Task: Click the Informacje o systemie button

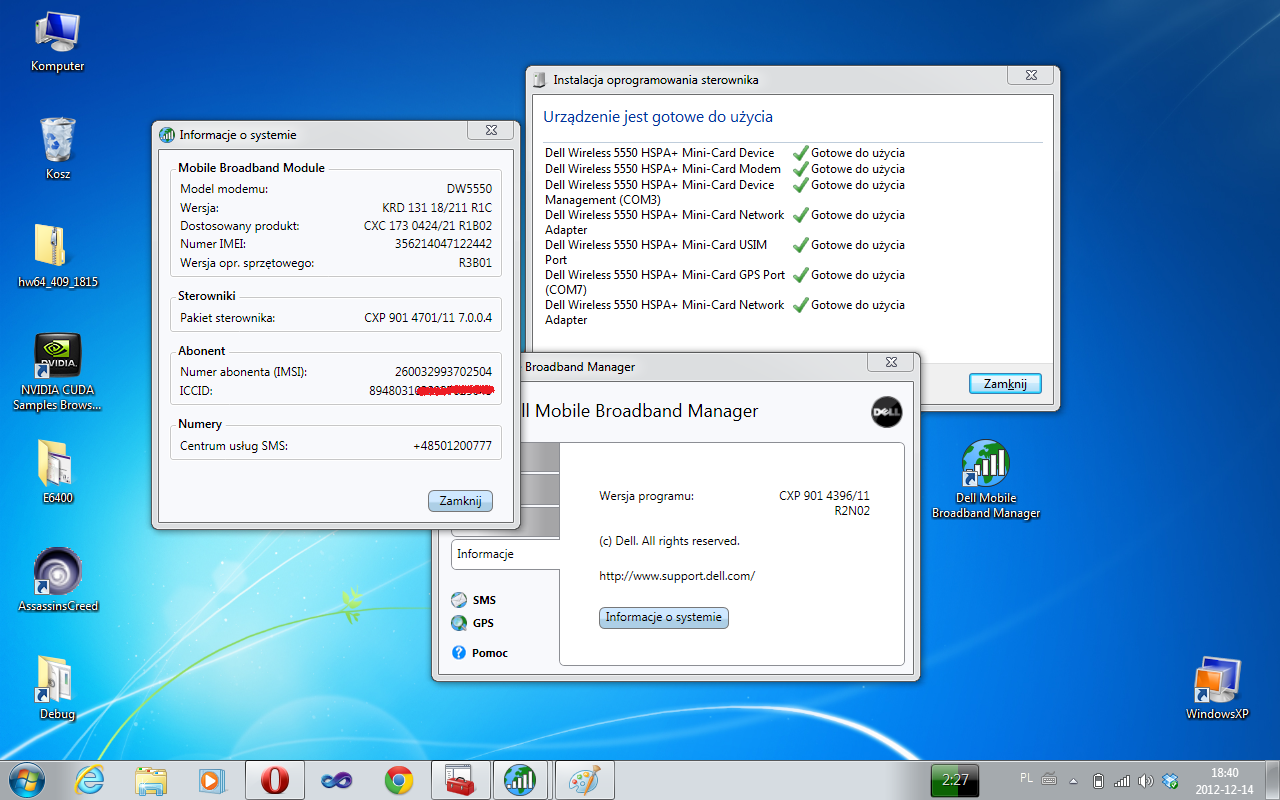Action: click(x=664, y=617)
